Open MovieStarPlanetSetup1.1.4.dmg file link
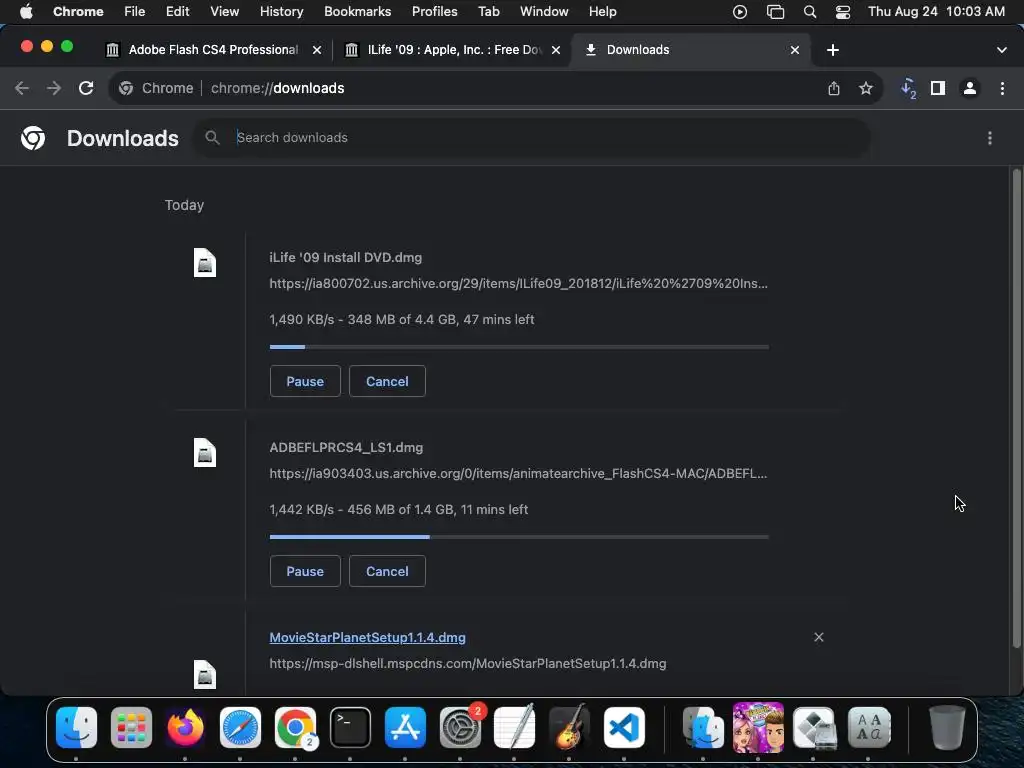1024x768 pixels. coord(368,637)
